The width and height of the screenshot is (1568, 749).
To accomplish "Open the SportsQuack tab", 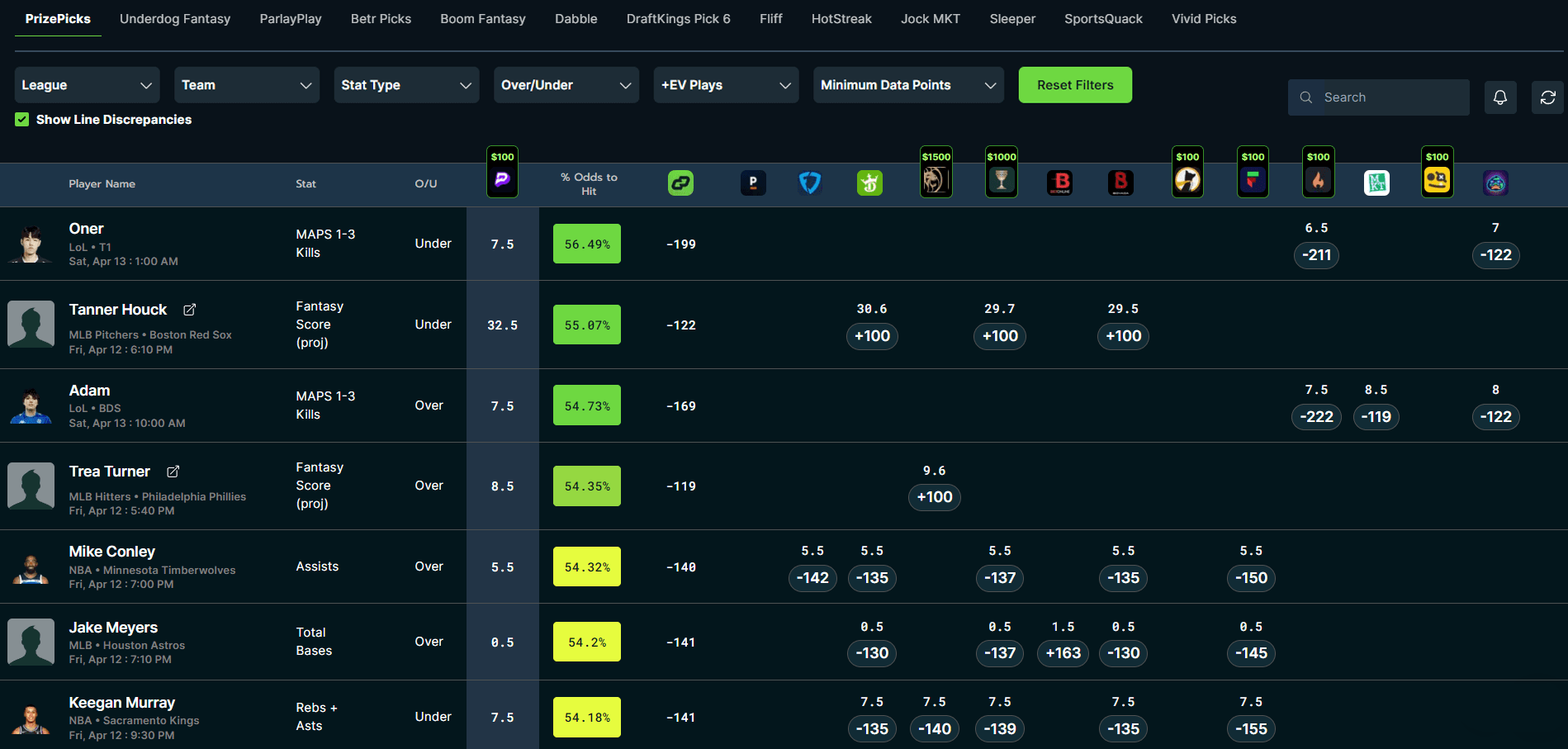I will coord(1103,19).
